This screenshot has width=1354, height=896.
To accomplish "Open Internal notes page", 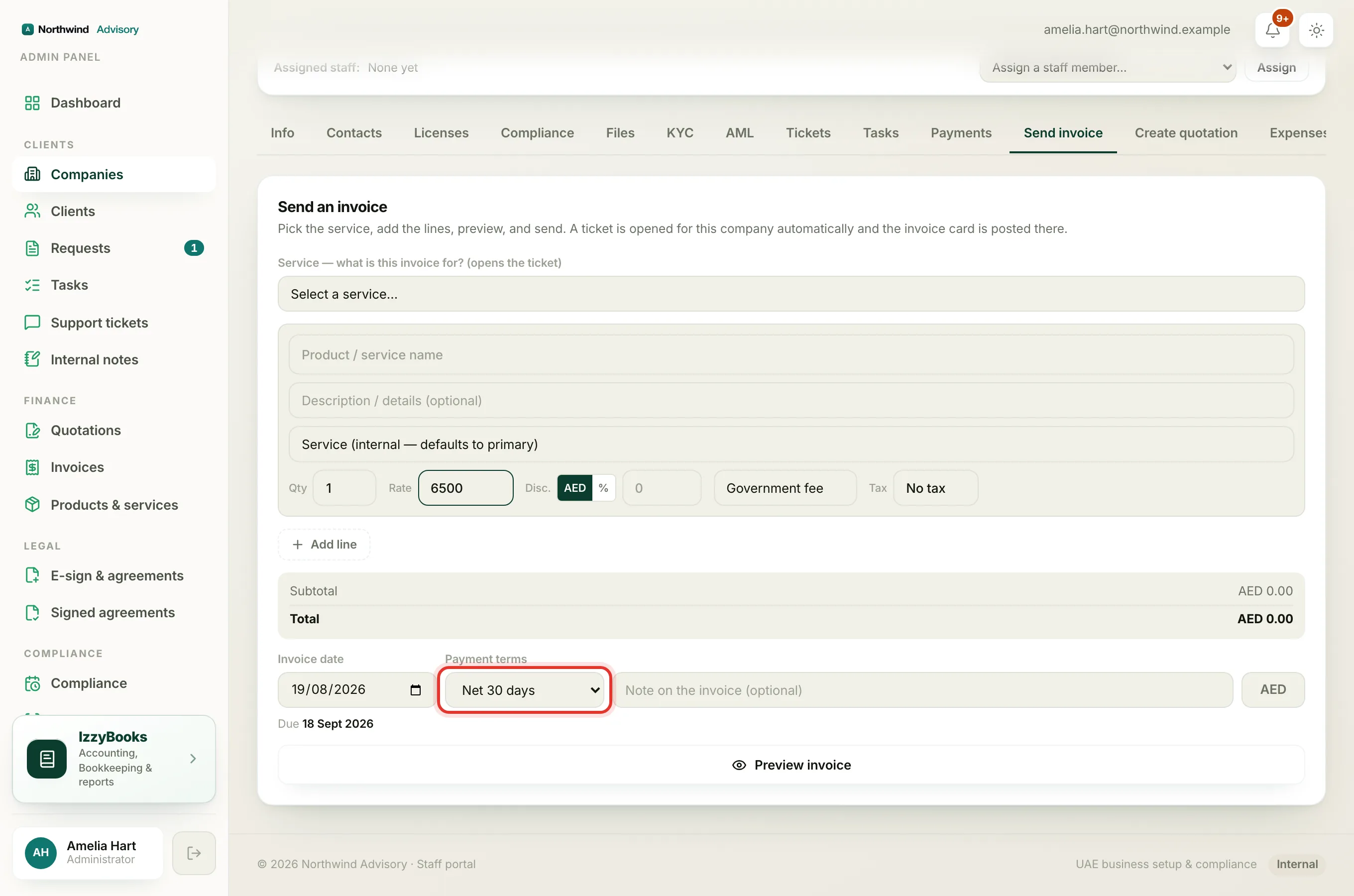I will (x=113, y=359).
